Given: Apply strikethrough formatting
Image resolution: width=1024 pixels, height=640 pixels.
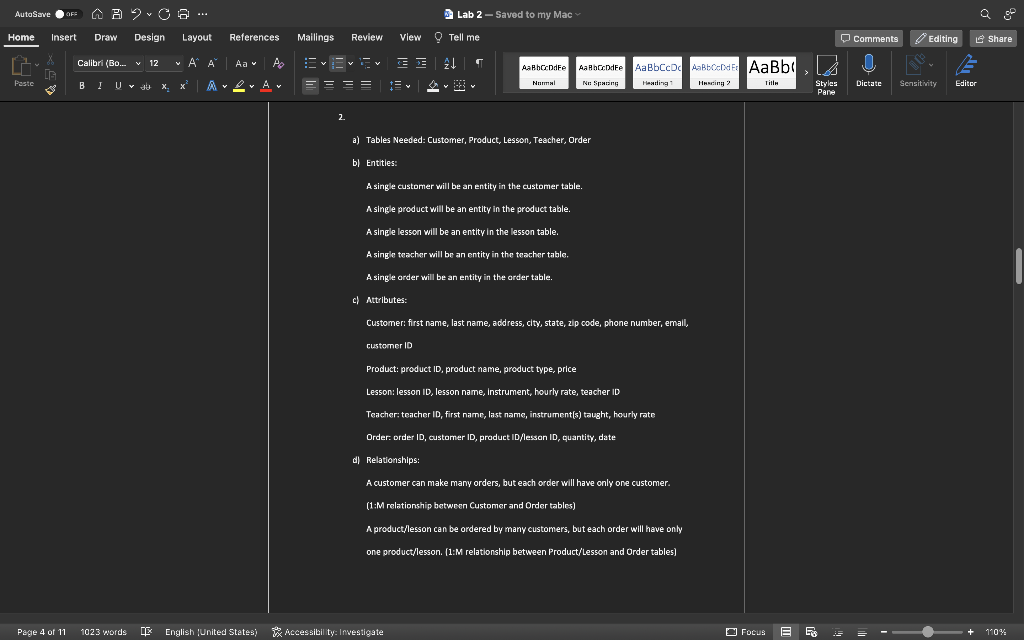Looking at the screenshot, I should click(x=145, y=86).
